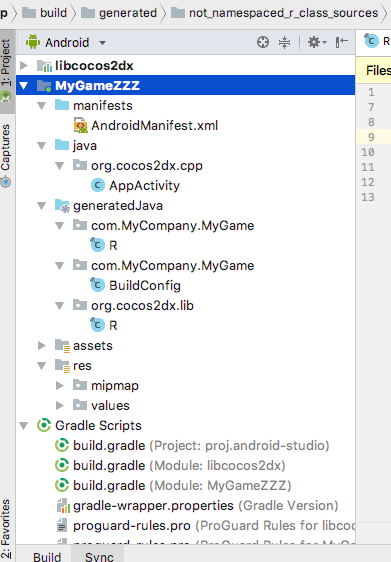The image size is (391, 562).
Task: Select R under the first com.MyCompany.MyGame package
Action: click(113, 246)
